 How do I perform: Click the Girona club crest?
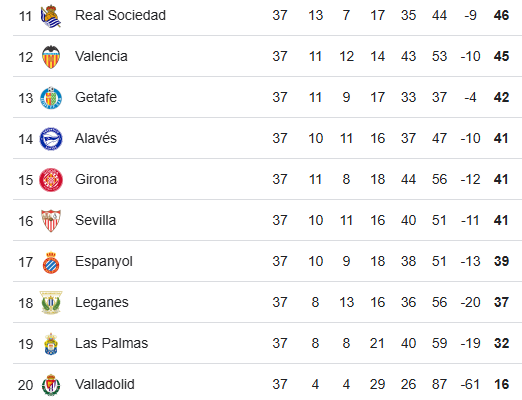click(x=51, y=180)
